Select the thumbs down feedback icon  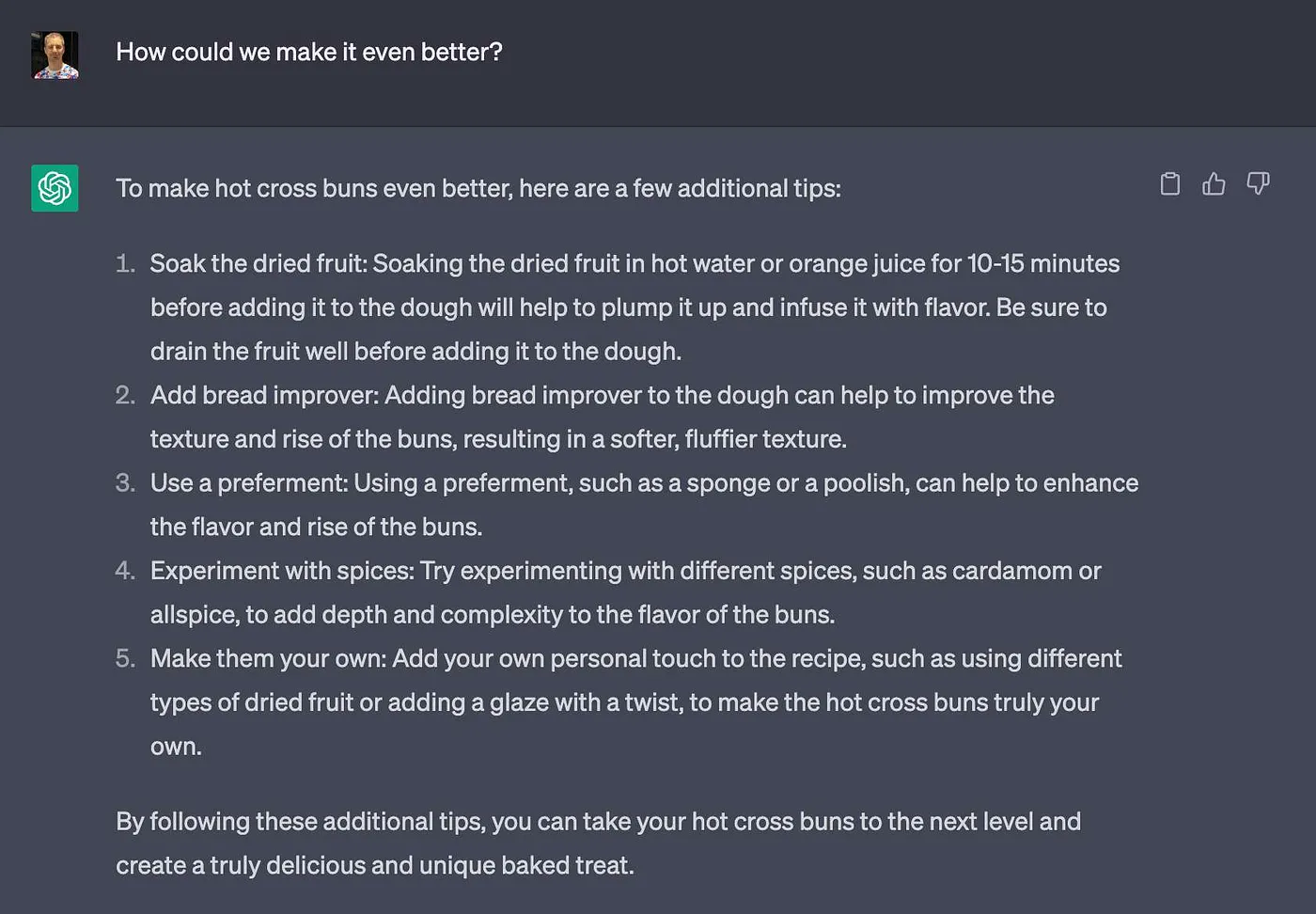(1258, 184)
